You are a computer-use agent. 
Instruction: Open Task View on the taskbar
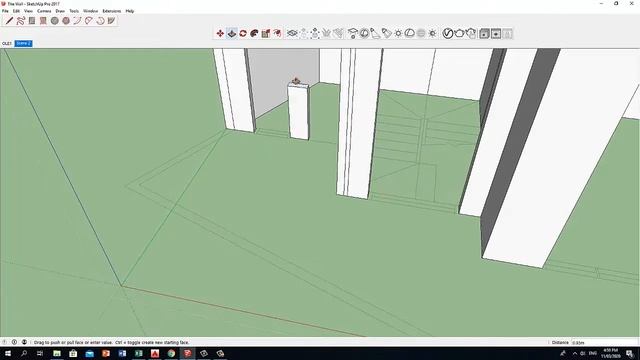click(x=40, y=353)
